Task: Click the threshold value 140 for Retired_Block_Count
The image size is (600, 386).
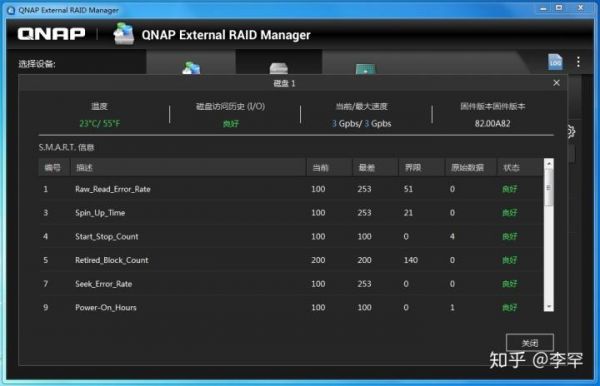Action: pos(411,260)
